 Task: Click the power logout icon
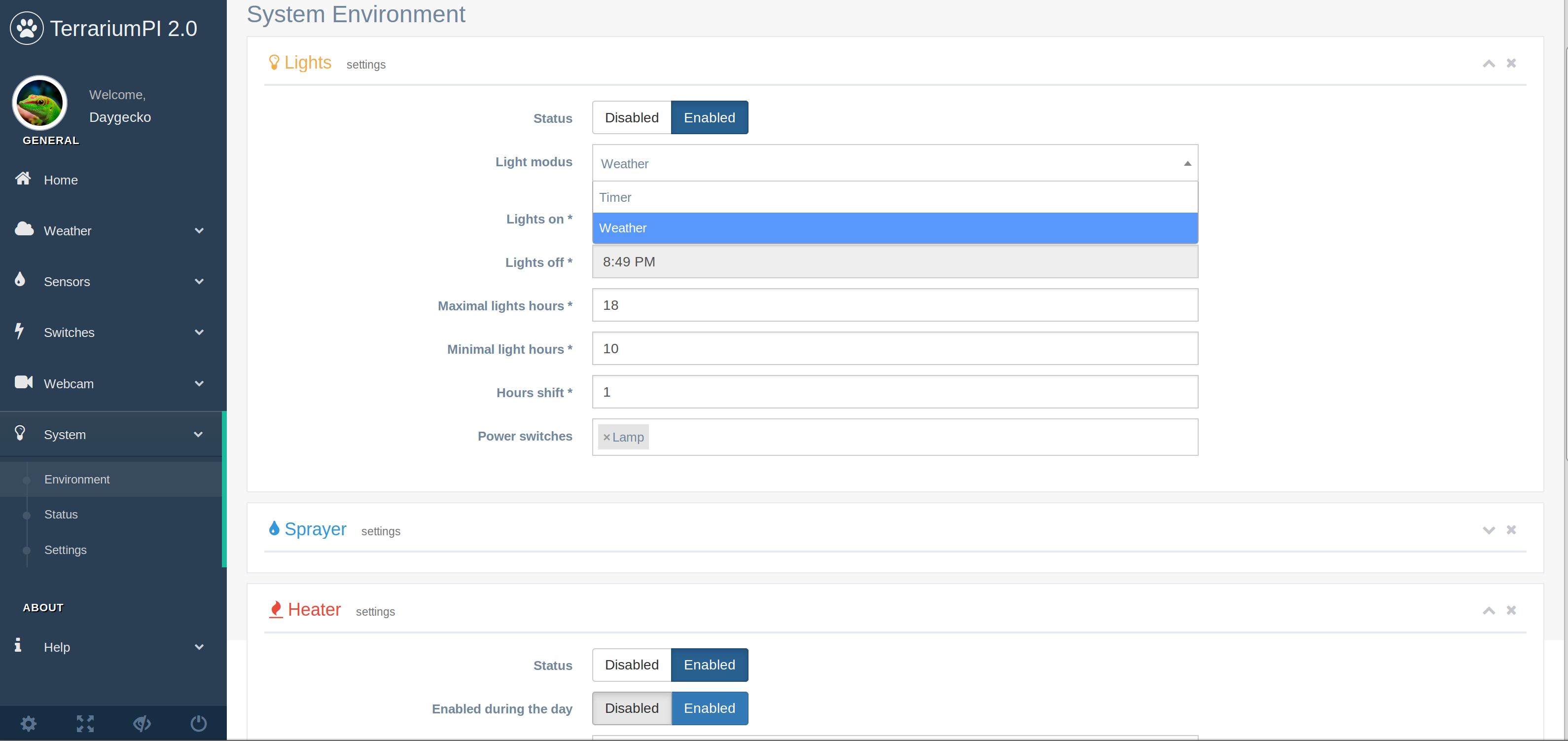(x=198, y=723)
